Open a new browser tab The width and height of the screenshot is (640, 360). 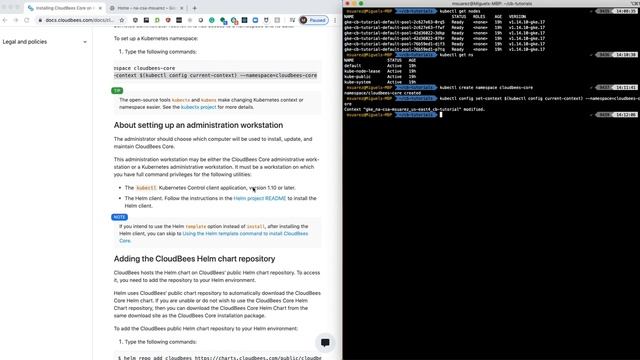tap(194, 8)
